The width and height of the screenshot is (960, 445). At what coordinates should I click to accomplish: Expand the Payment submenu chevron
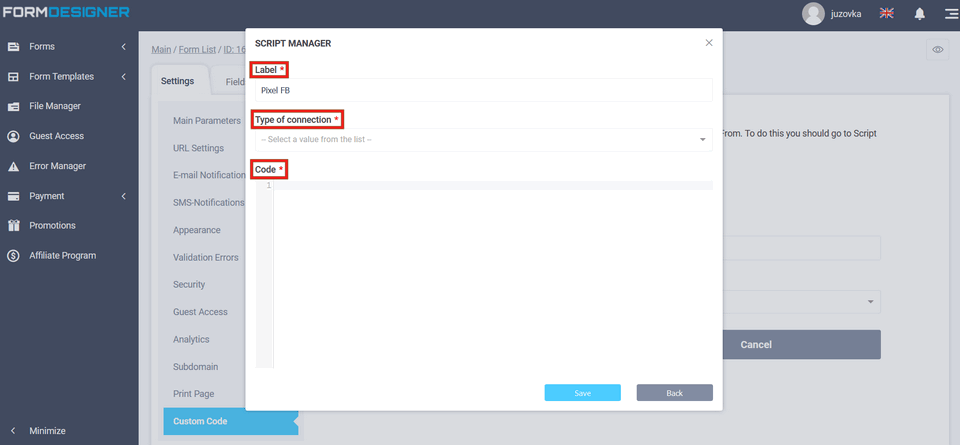pos(123,196)
